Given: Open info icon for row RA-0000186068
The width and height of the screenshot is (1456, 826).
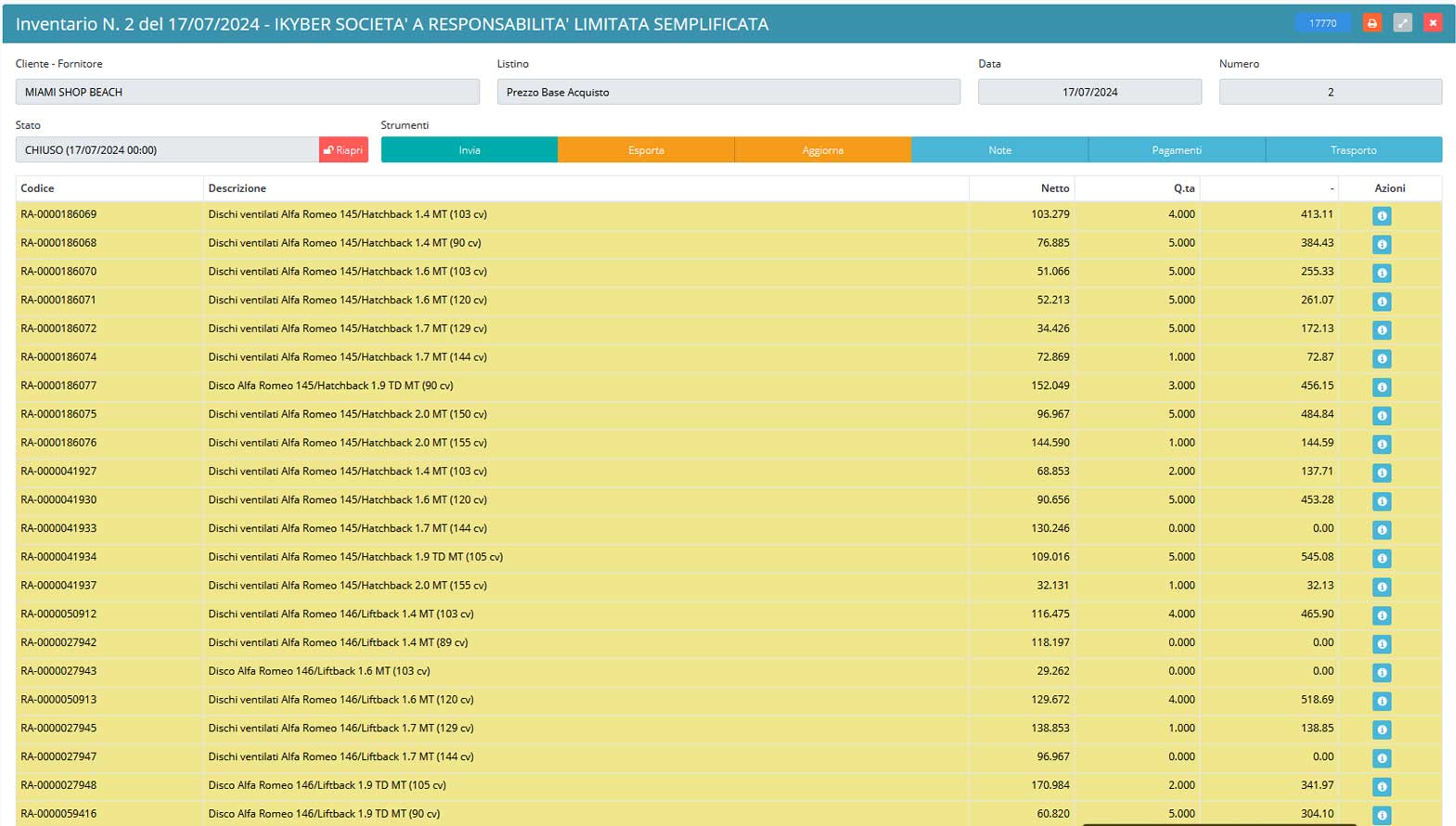Looking at the screenshot, I should 1382,244.
